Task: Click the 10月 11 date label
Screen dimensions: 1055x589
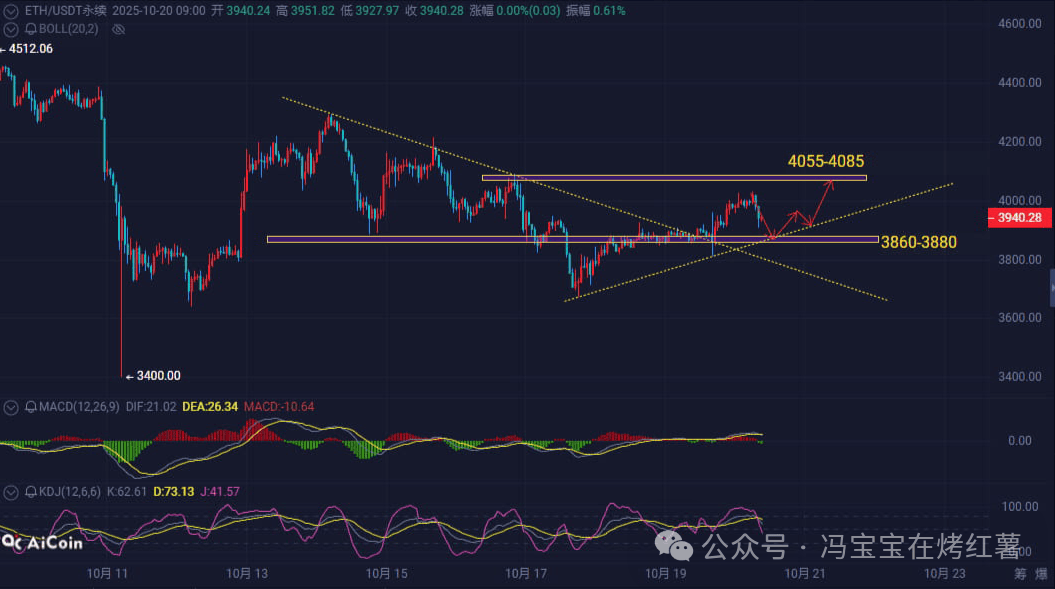Action: 107,574
